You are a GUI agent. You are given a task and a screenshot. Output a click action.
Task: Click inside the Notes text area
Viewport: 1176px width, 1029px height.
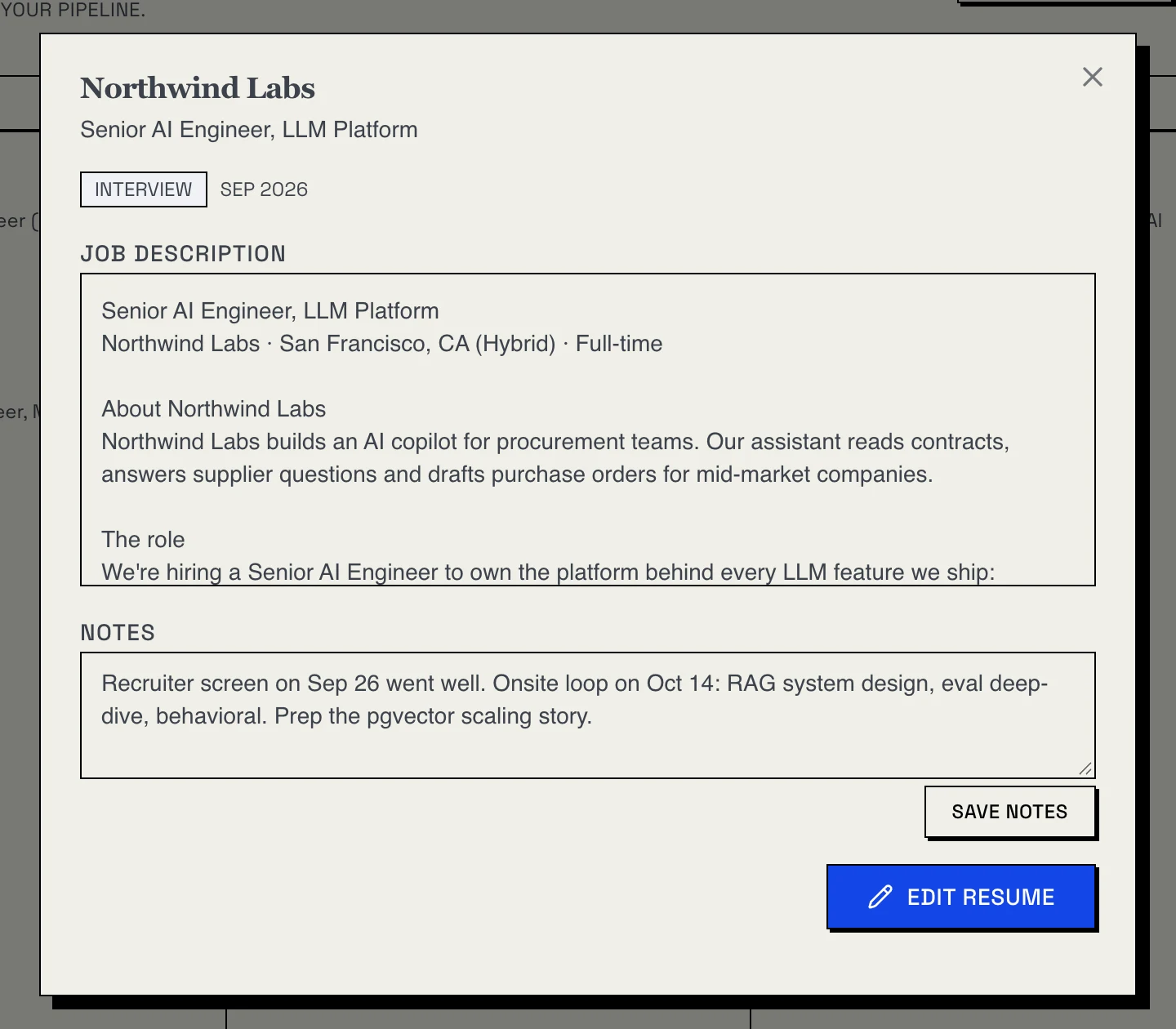[x=587, y=715]
